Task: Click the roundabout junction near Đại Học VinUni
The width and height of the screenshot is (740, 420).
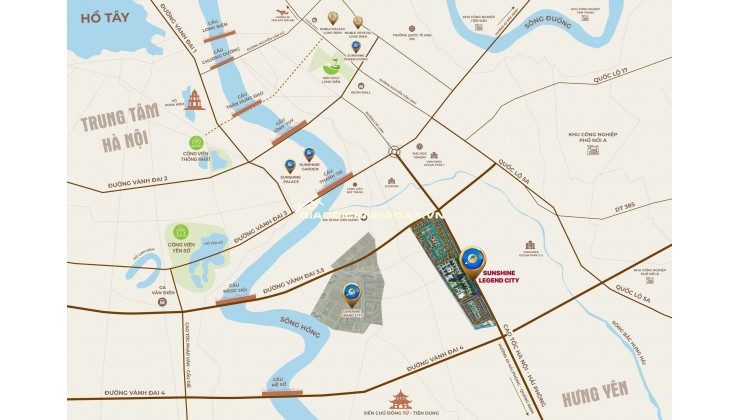Action: [x=394, y=151]
